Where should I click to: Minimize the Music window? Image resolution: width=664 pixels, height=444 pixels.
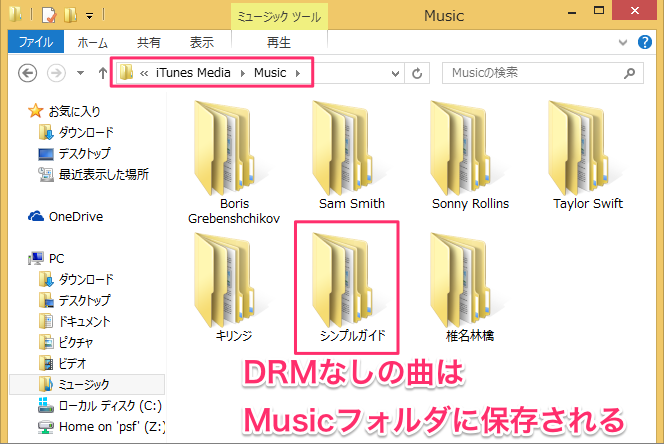(572, 12)
